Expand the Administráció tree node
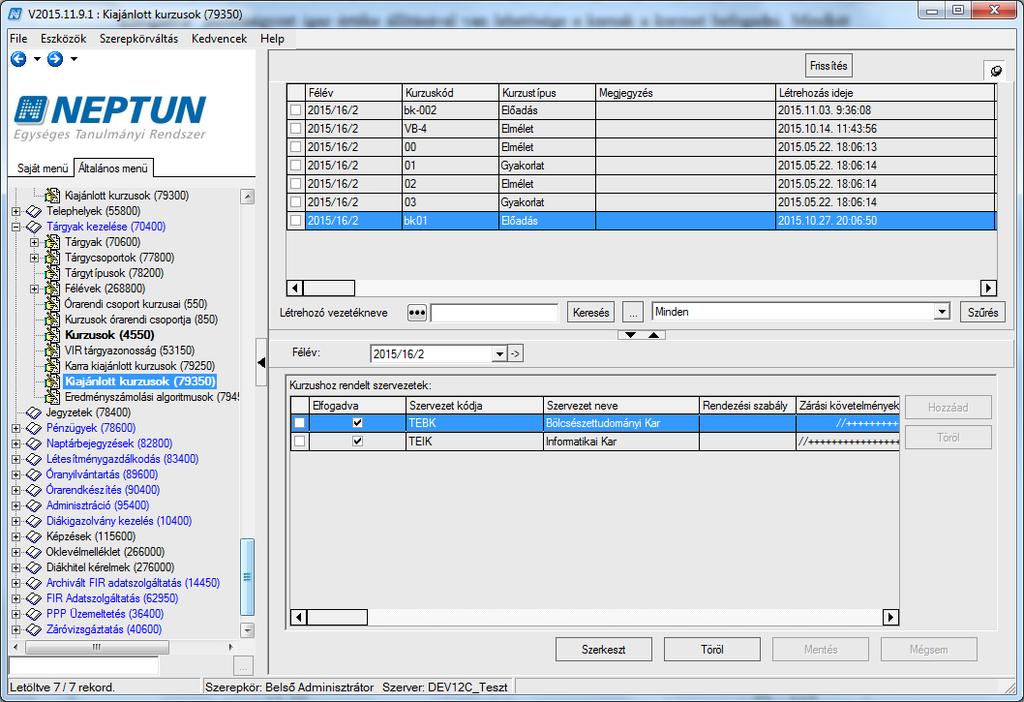This screenshot has width=1024, height=702. pyautogui.click(x=16, y=505)
